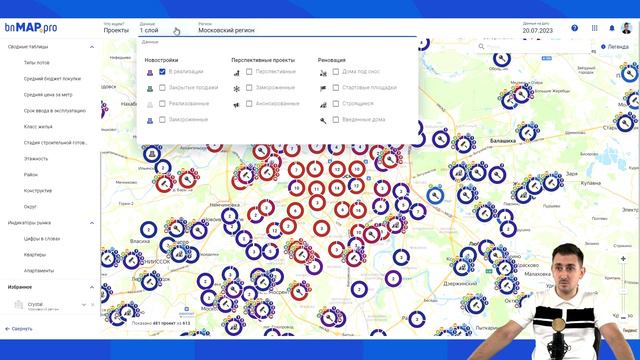The width and height of the screenshot is (640, 360).
Task: Click the red cluster marker numbered 11
Action: pyautogui.click(x=316, y=189)
